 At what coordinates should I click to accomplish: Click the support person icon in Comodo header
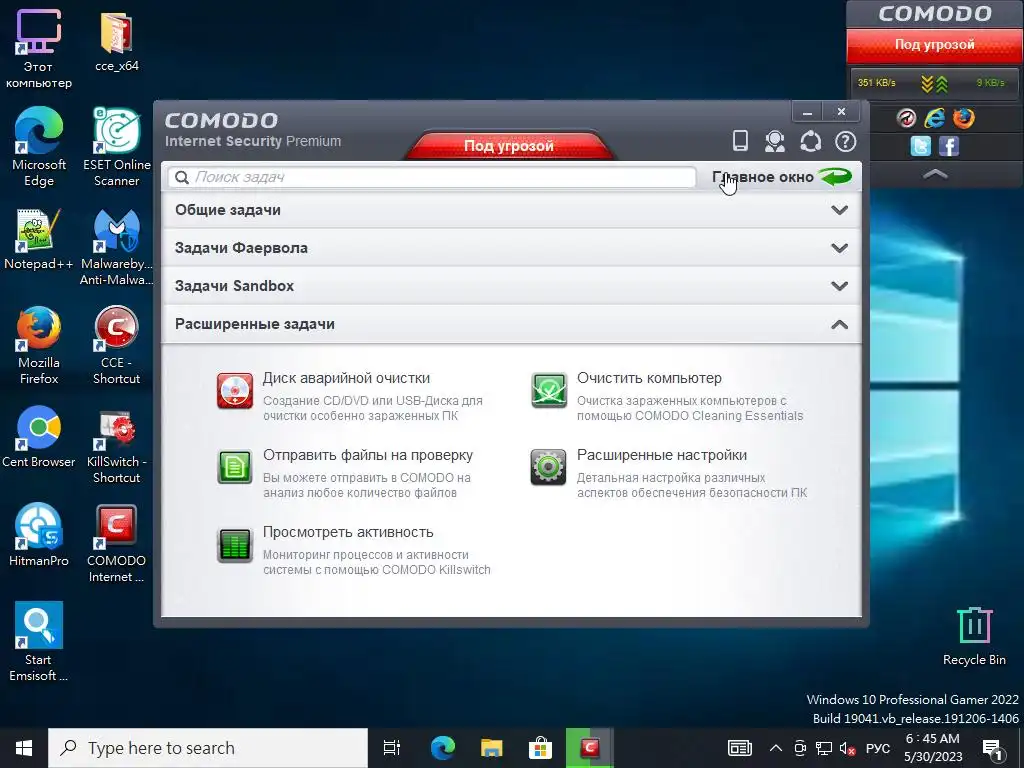[x=775, y=141]
